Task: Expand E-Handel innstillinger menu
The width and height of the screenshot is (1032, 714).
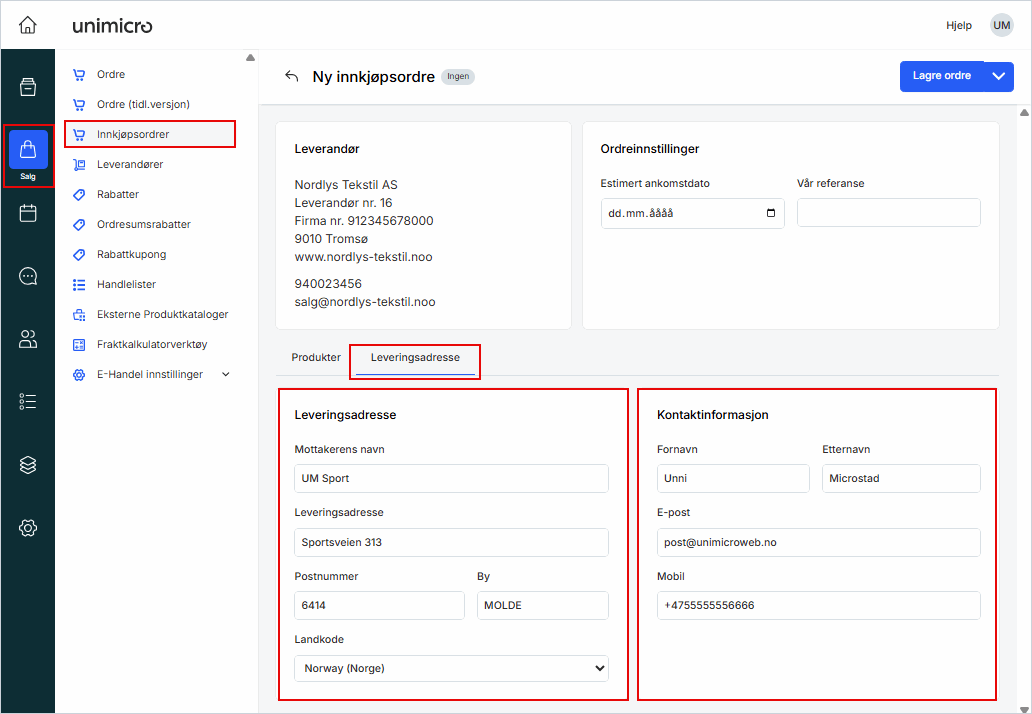Action: [x=225, y=374]
